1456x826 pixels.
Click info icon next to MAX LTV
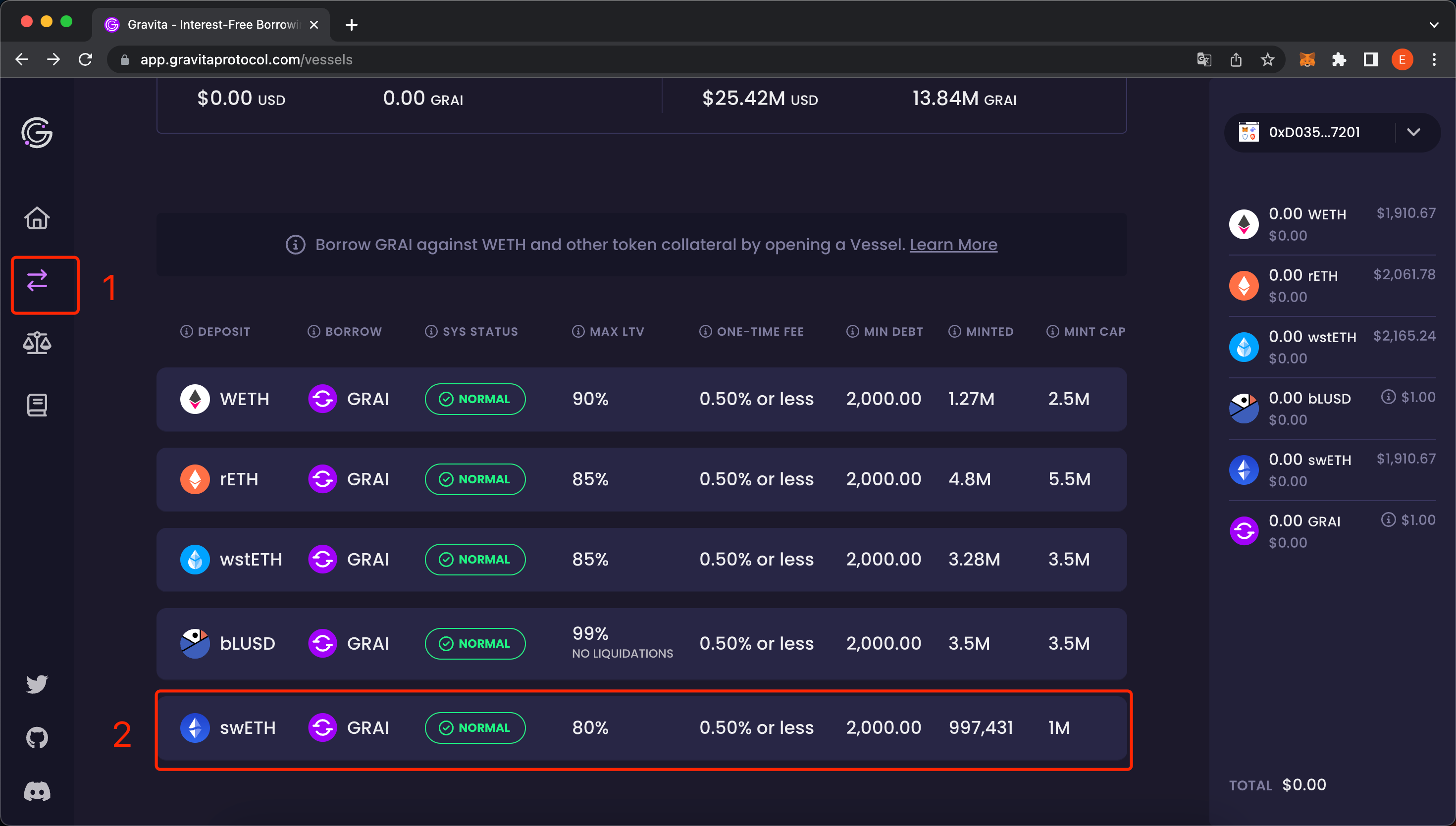point(578,331)
